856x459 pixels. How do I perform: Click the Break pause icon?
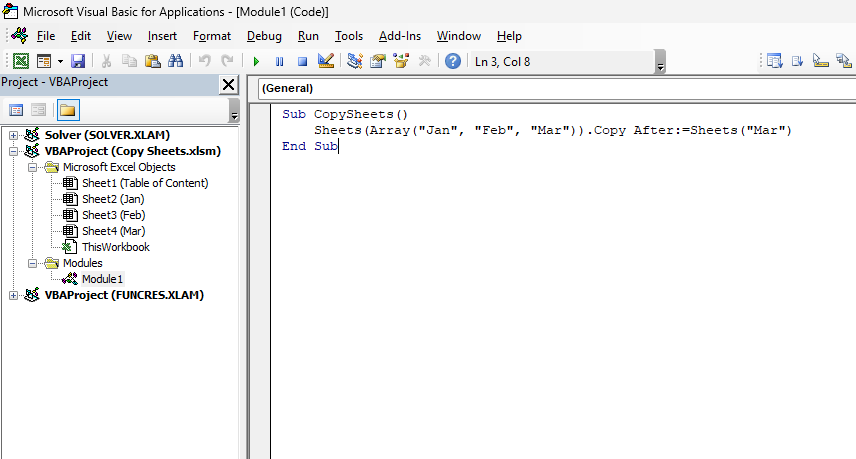tap(280, 61)
